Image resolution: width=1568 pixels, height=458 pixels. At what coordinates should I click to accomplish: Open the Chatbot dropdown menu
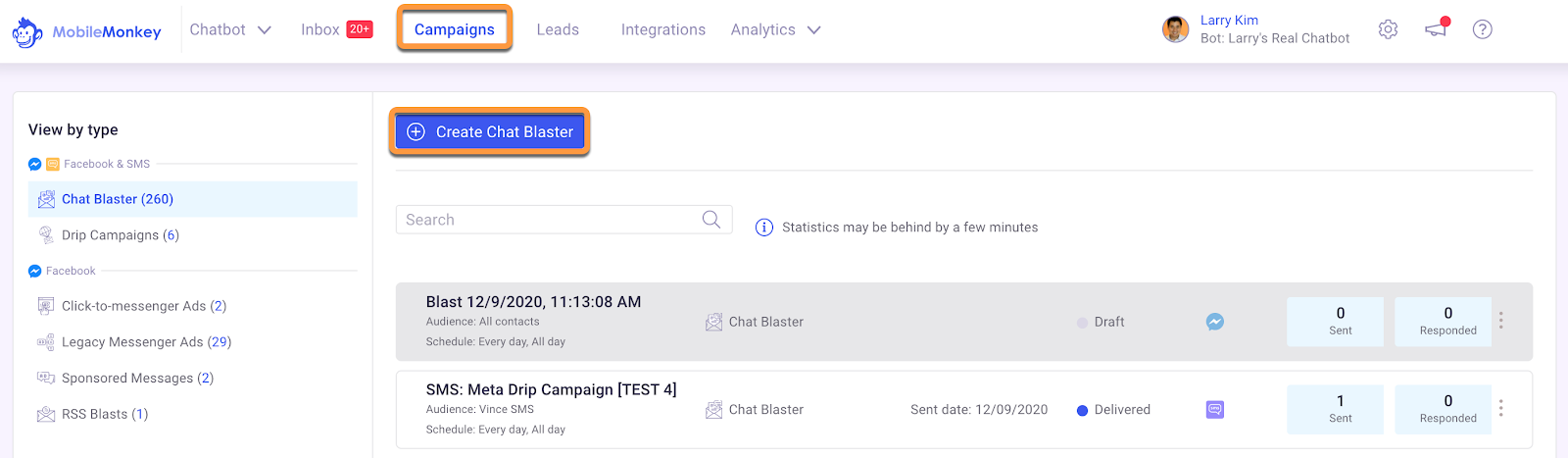pyautogui.click(x=230, y=29)
